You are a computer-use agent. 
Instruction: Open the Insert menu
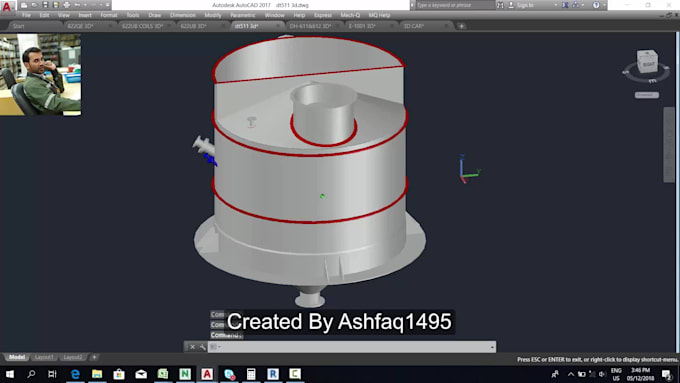(x=85, y=15)
